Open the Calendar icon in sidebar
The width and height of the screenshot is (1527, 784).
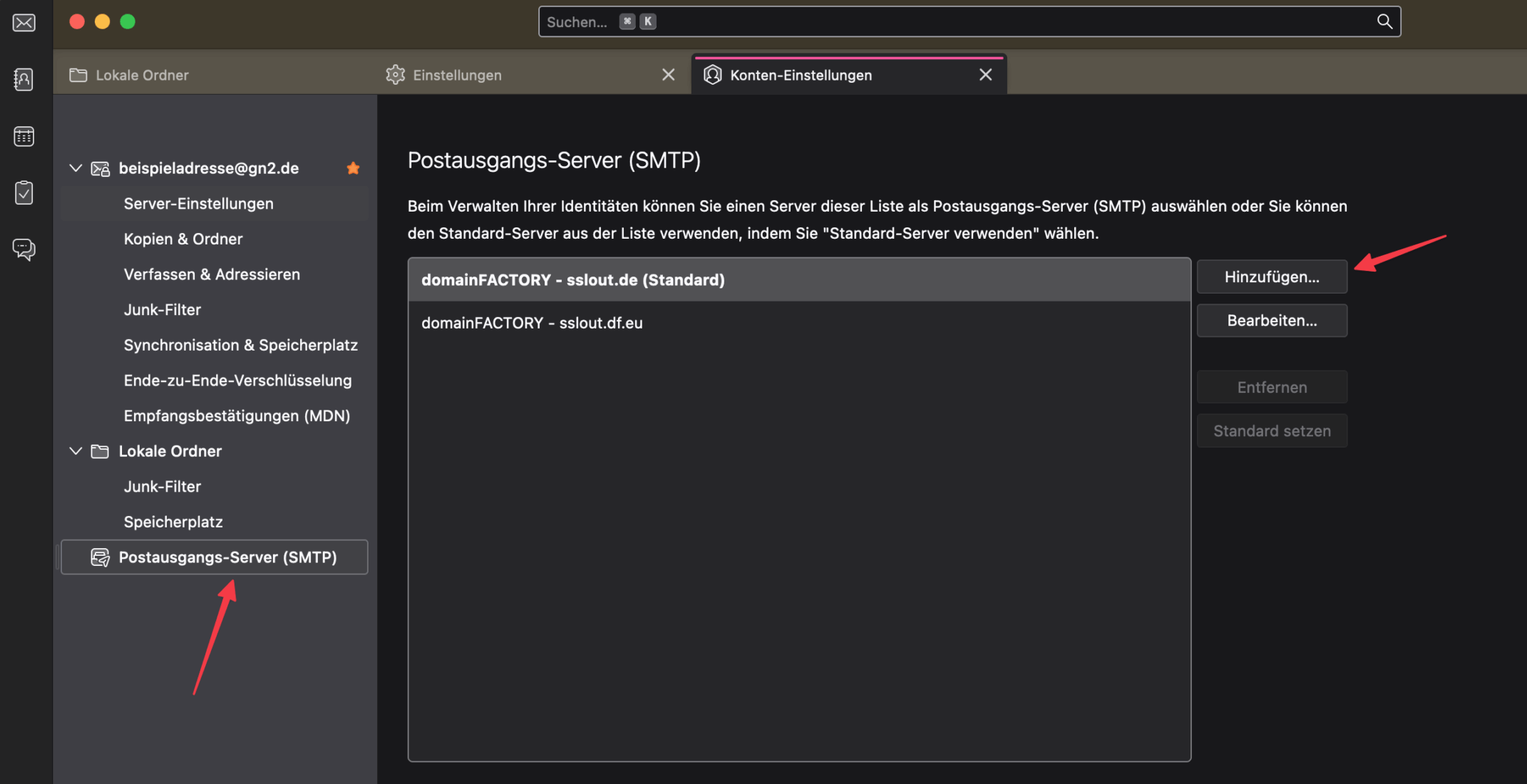coord(24,136)
